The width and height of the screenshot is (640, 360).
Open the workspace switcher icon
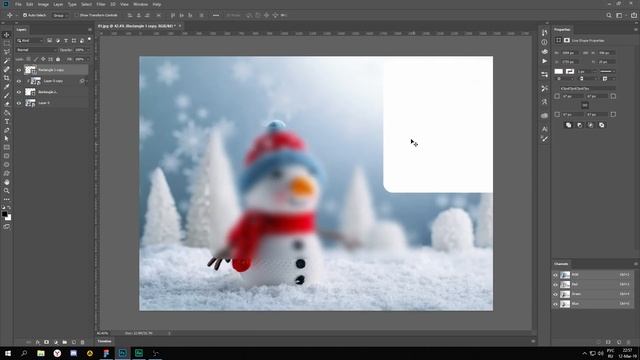click(620, 16)
